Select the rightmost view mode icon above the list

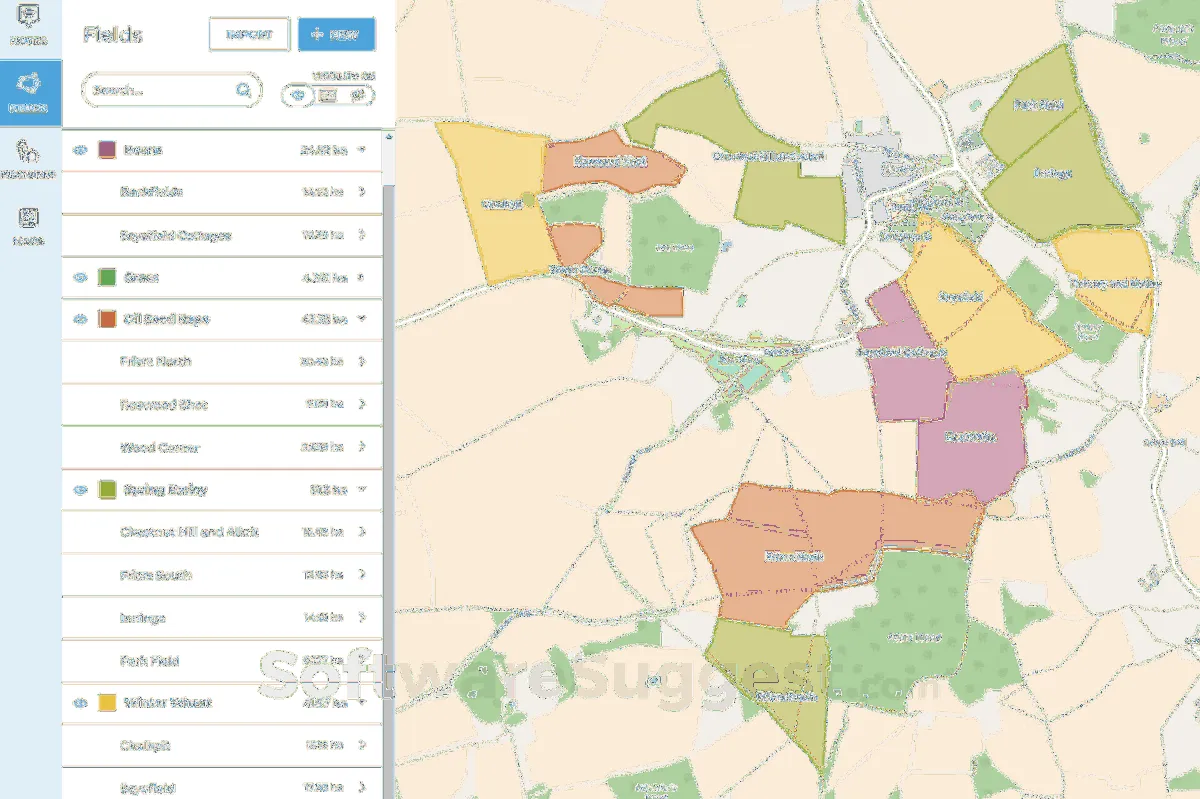(359, 95)
